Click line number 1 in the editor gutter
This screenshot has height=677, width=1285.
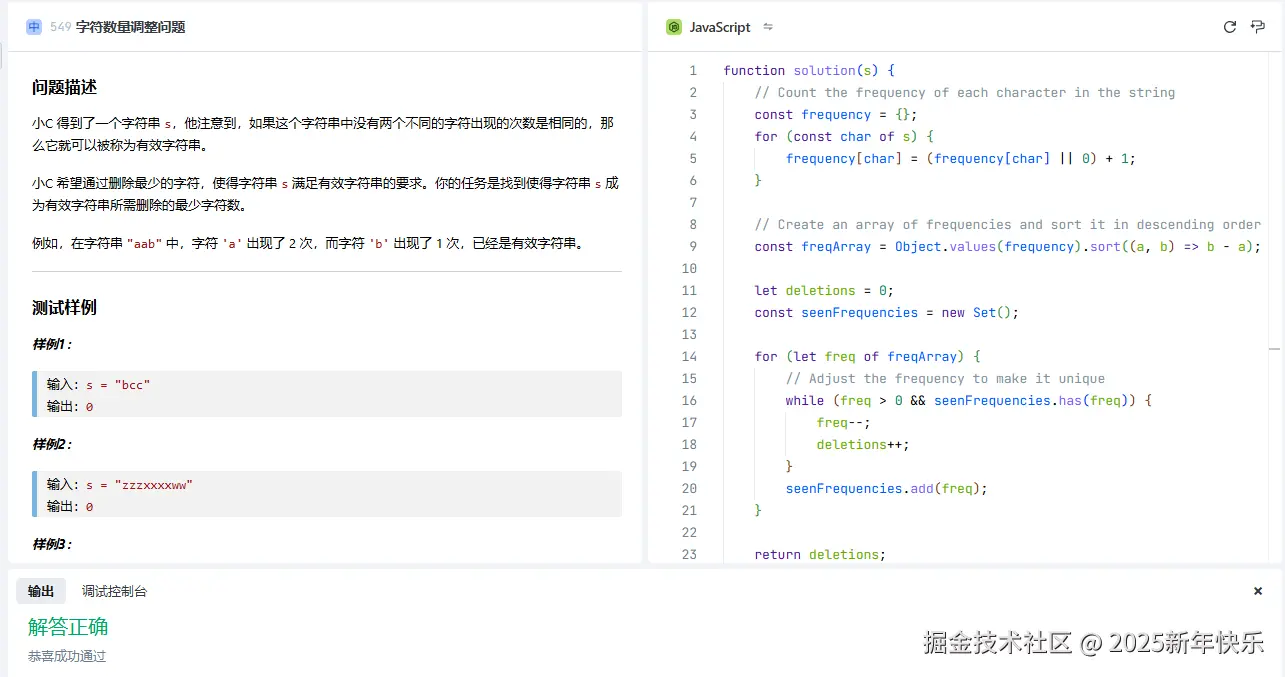coord(692,70)
